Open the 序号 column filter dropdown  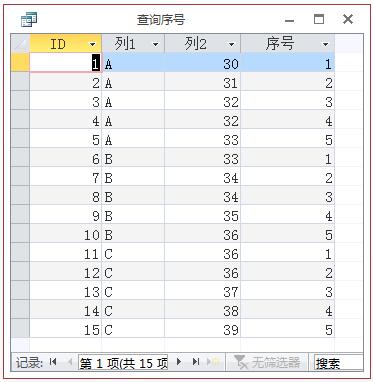point(325,44)
